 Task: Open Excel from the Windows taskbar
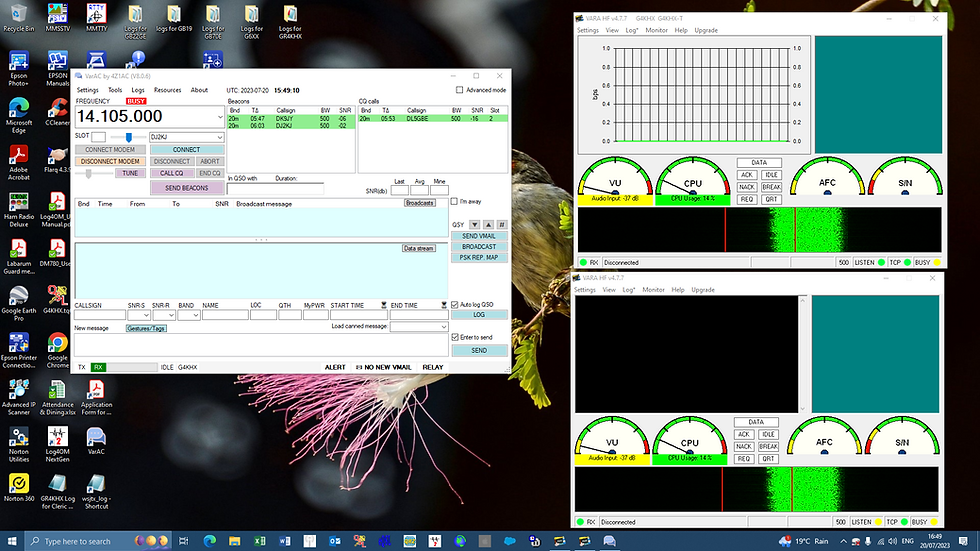point(258,541)
